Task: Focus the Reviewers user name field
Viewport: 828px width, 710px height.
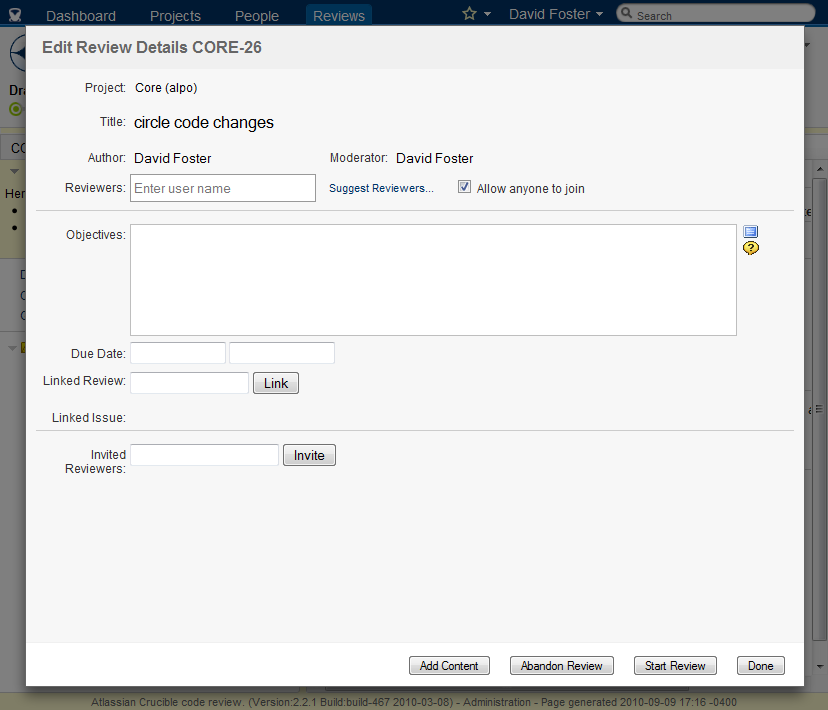Action: (x=223, y=188)
